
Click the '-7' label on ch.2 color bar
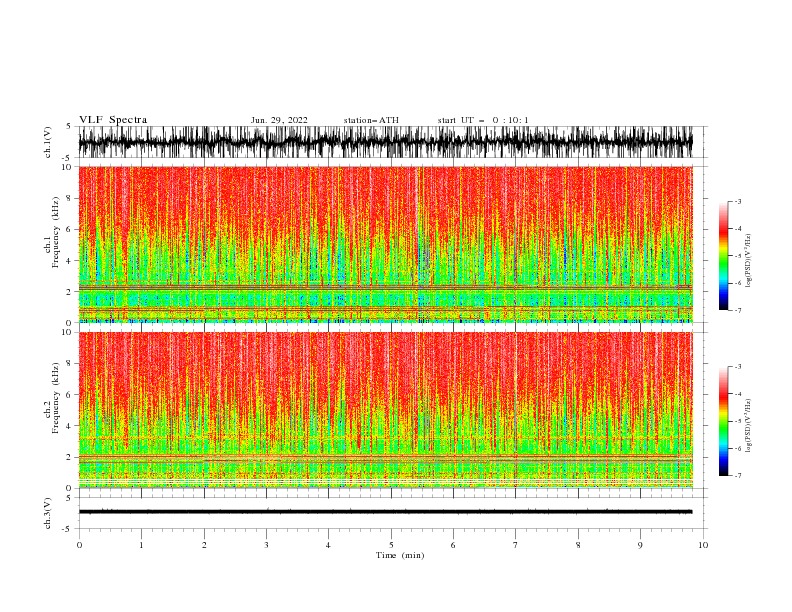click(x=738, y=476)
